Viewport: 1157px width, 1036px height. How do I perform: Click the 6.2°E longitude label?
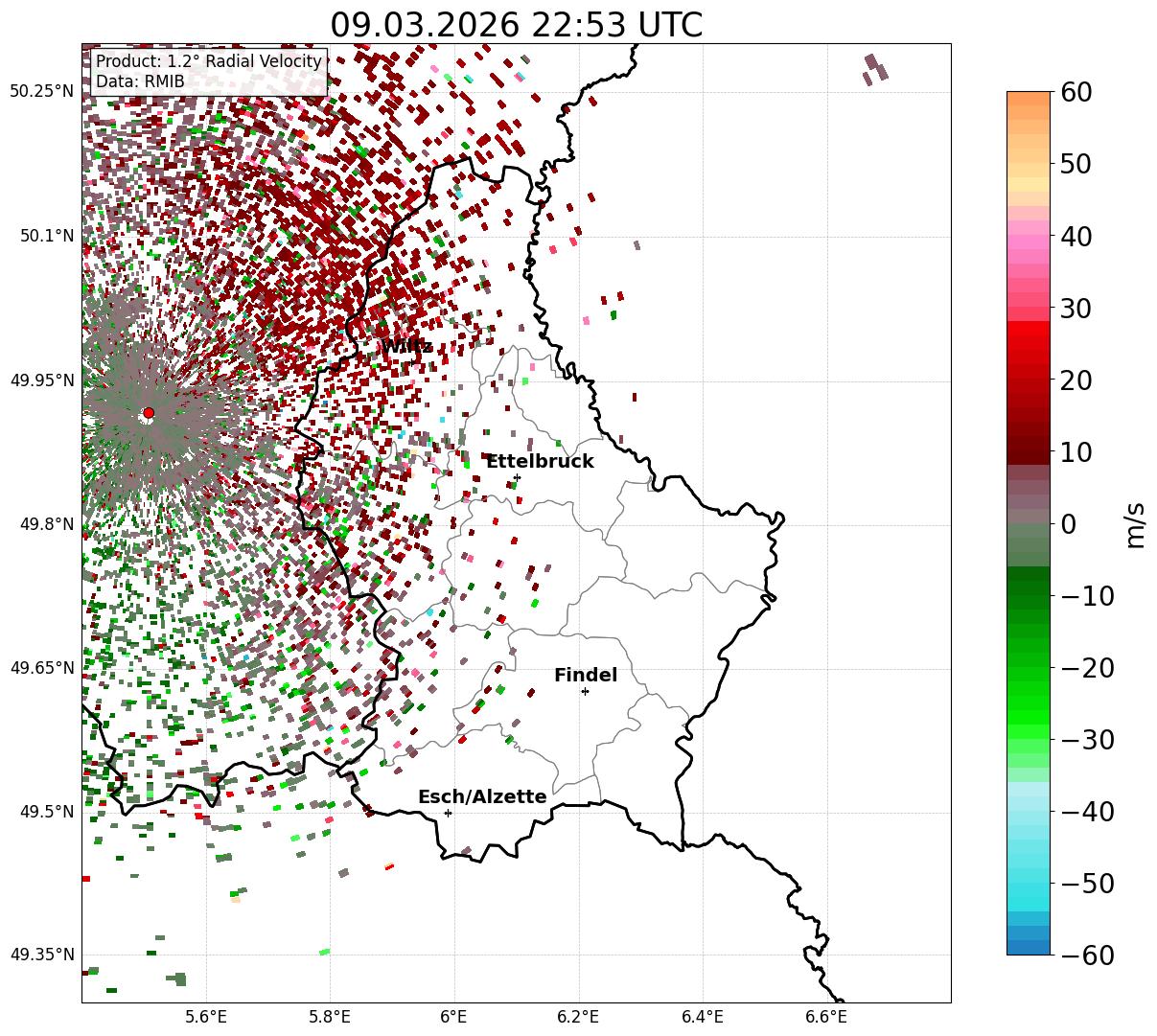coord(578,1016)
